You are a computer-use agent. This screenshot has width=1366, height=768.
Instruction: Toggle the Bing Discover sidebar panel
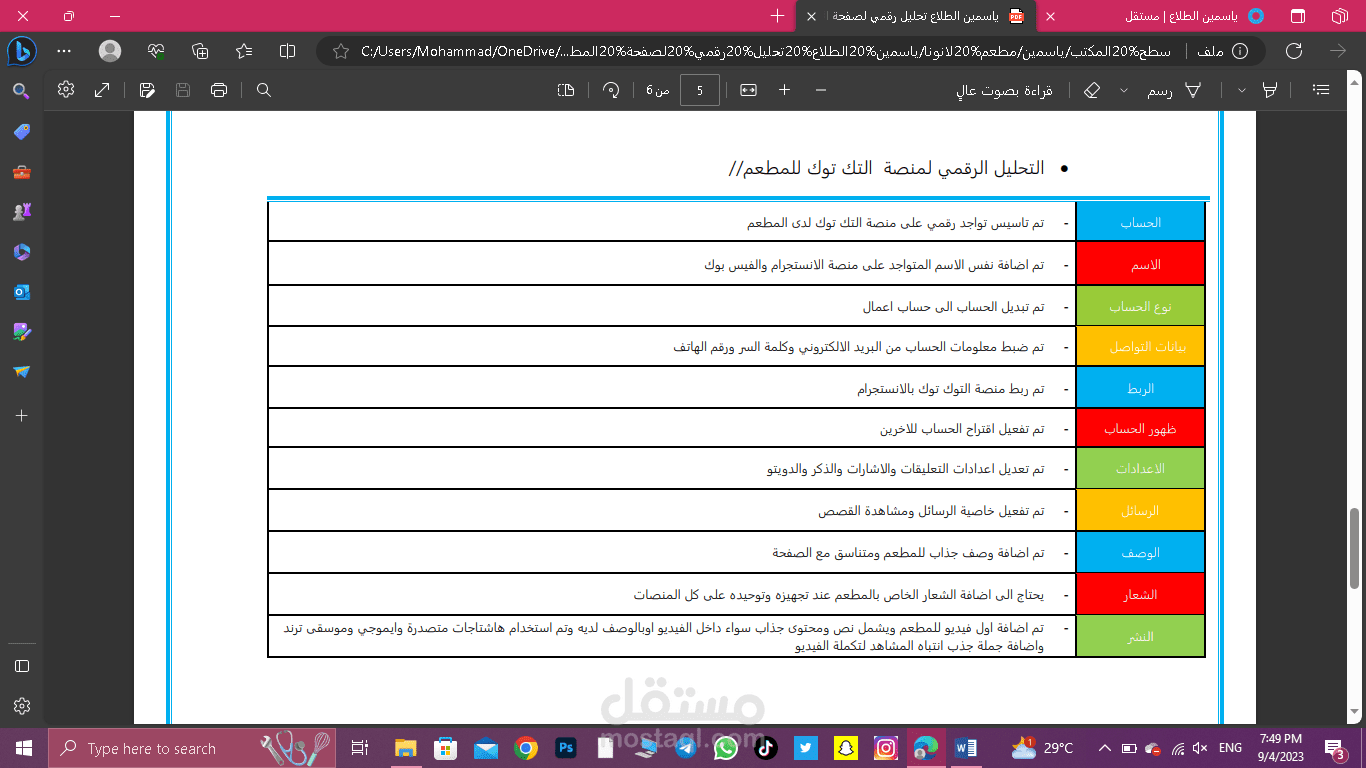(x=22, y=50)
